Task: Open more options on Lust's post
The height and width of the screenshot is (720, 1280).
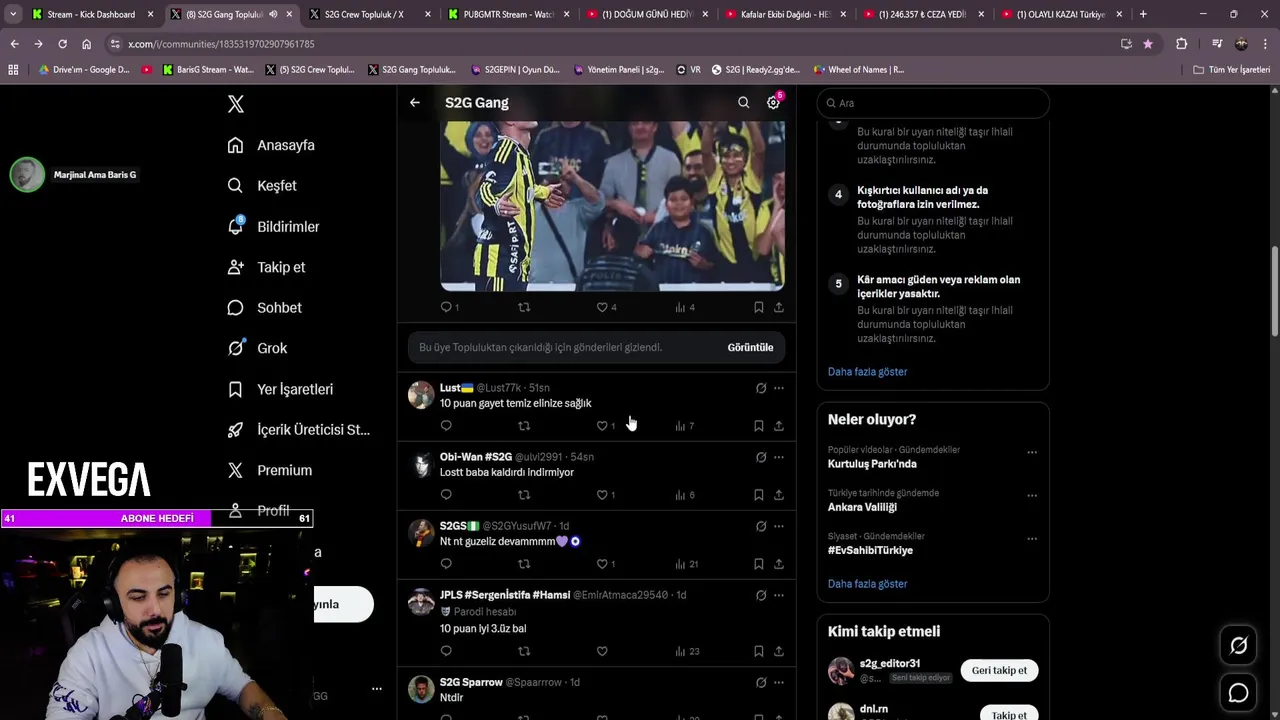Action: [779, 388]
